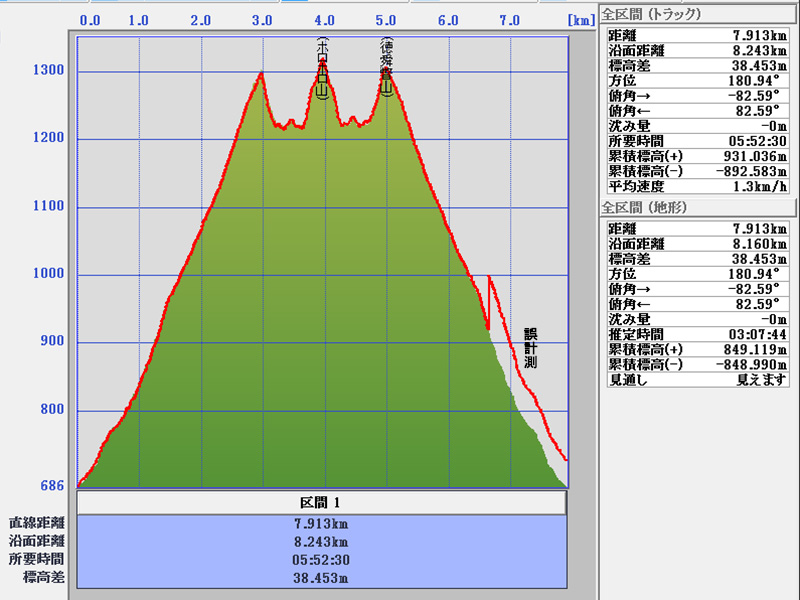Click the 4.0 km distance axis tick
Image resolution: width=800 pixels, height=600 pixels.
[x=324, y=20]
